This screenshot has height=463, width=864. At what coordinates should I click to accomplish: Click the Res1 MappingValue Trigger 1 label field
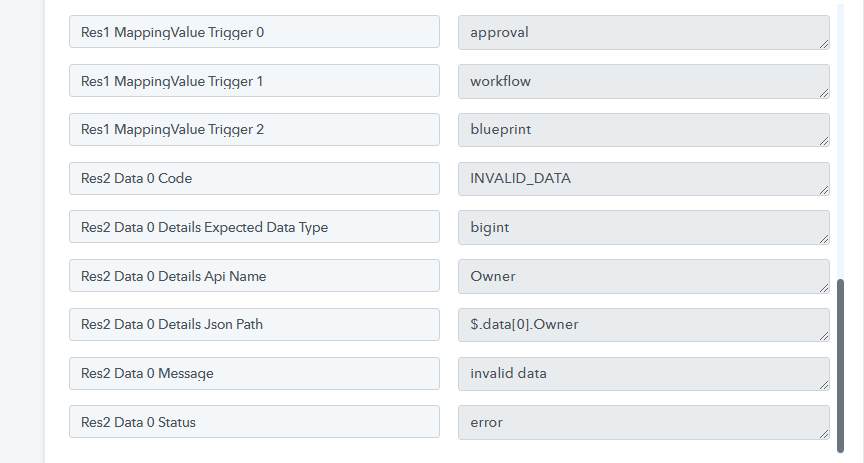click(254, 80)
